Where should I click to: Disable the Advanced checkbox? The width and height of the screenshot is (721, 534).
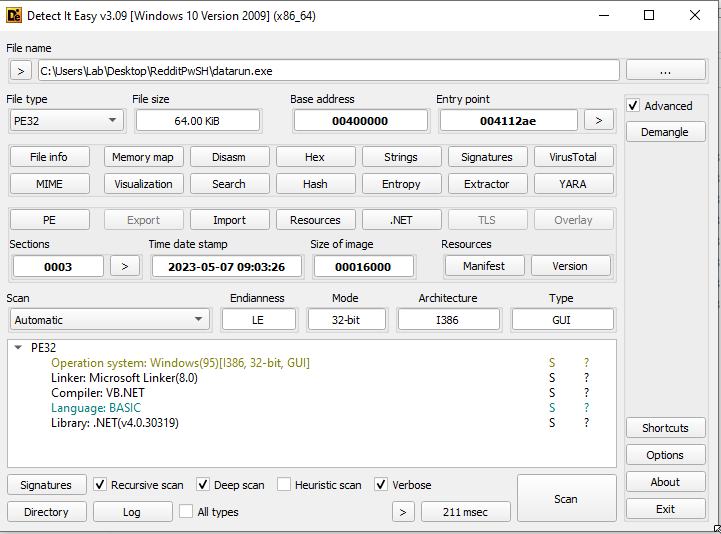coord(633,106)
